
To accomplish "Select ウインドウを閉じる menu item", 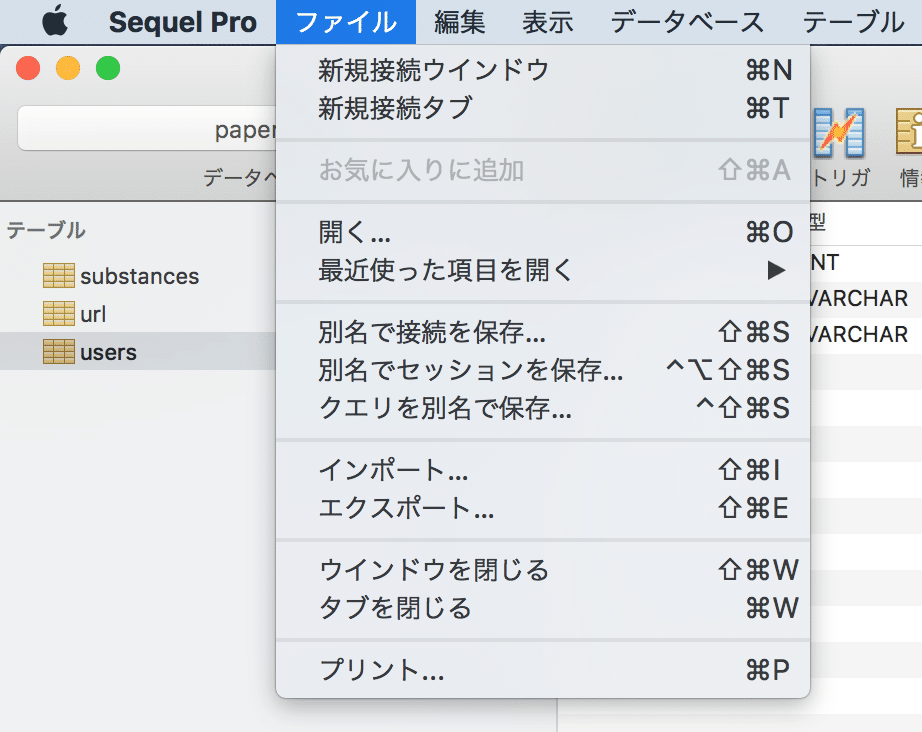I will tap(543, 570).
